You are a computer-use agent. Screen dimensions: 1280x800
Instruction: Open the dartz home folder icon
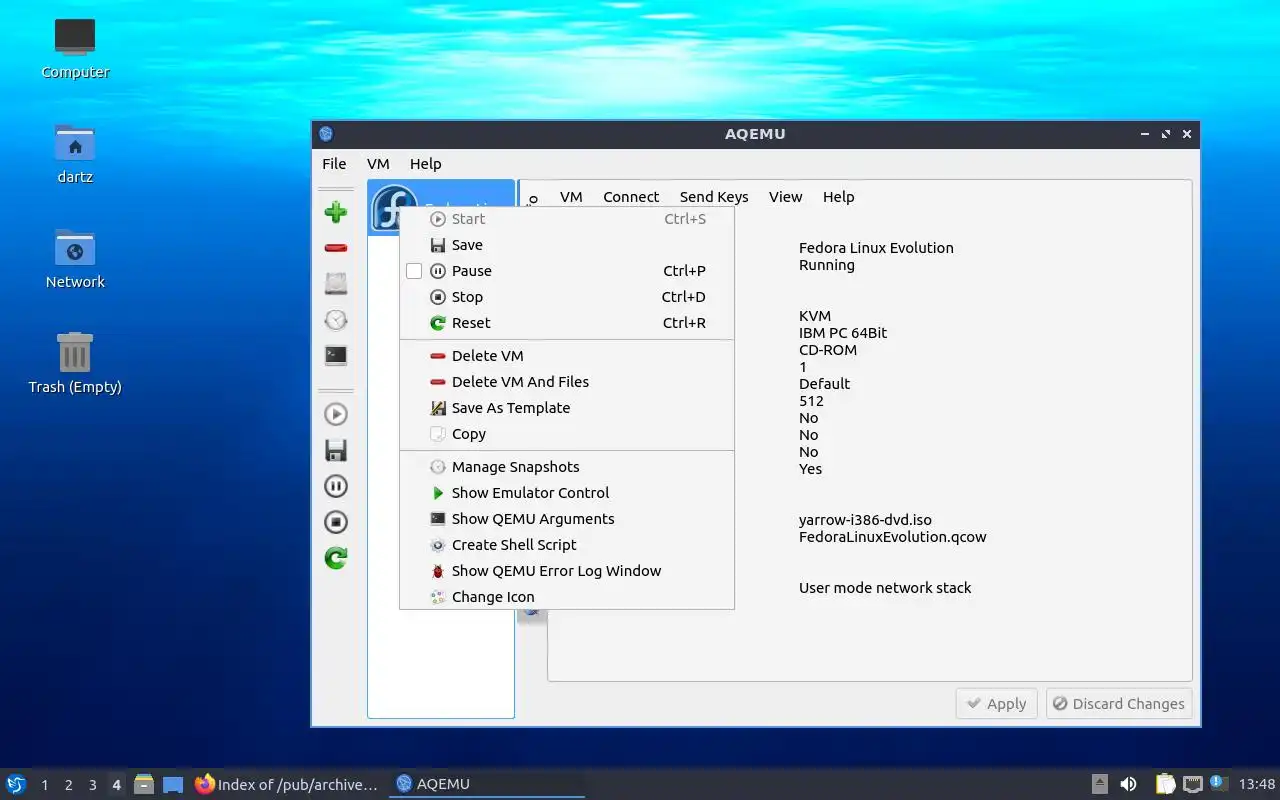(75, 153)
